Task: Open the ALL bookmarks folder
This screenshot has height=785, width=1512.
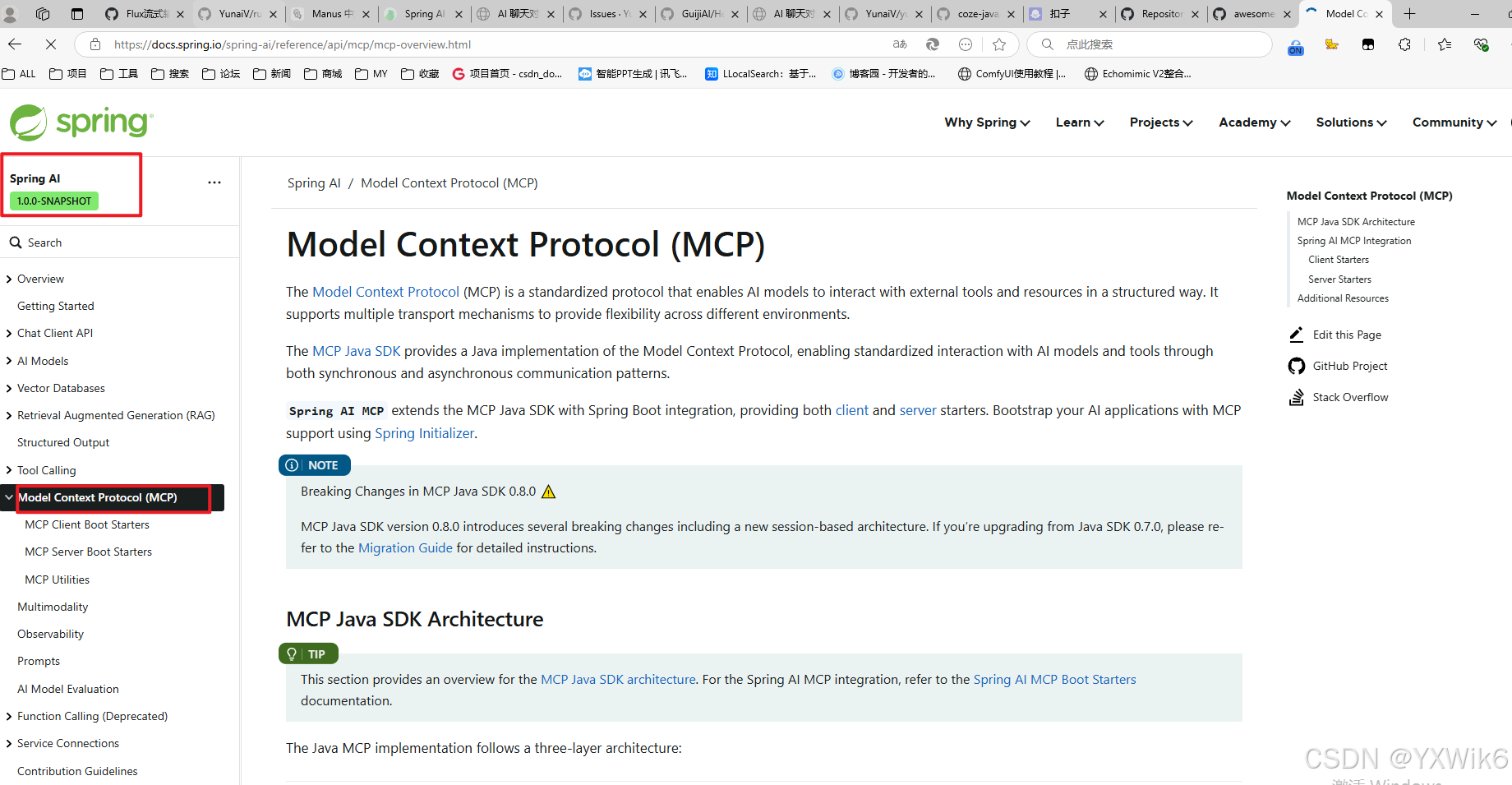Action: pos(19,74)
